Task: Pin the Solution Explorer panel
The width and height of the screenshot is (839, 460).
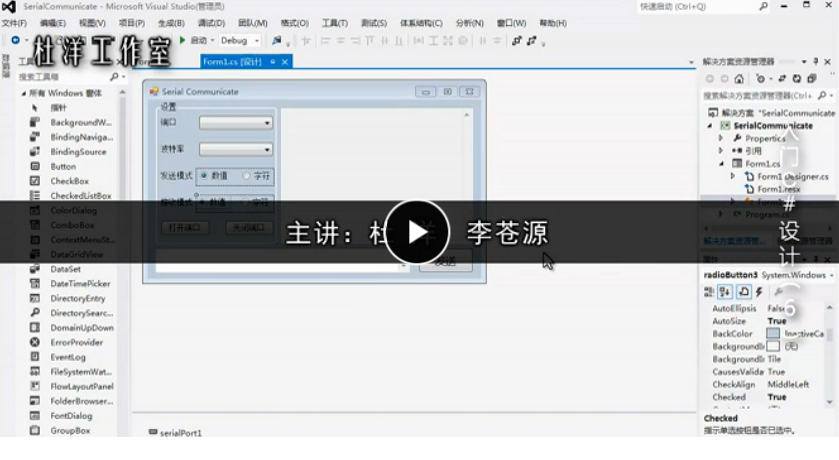Action: click(x=815, y=62)
